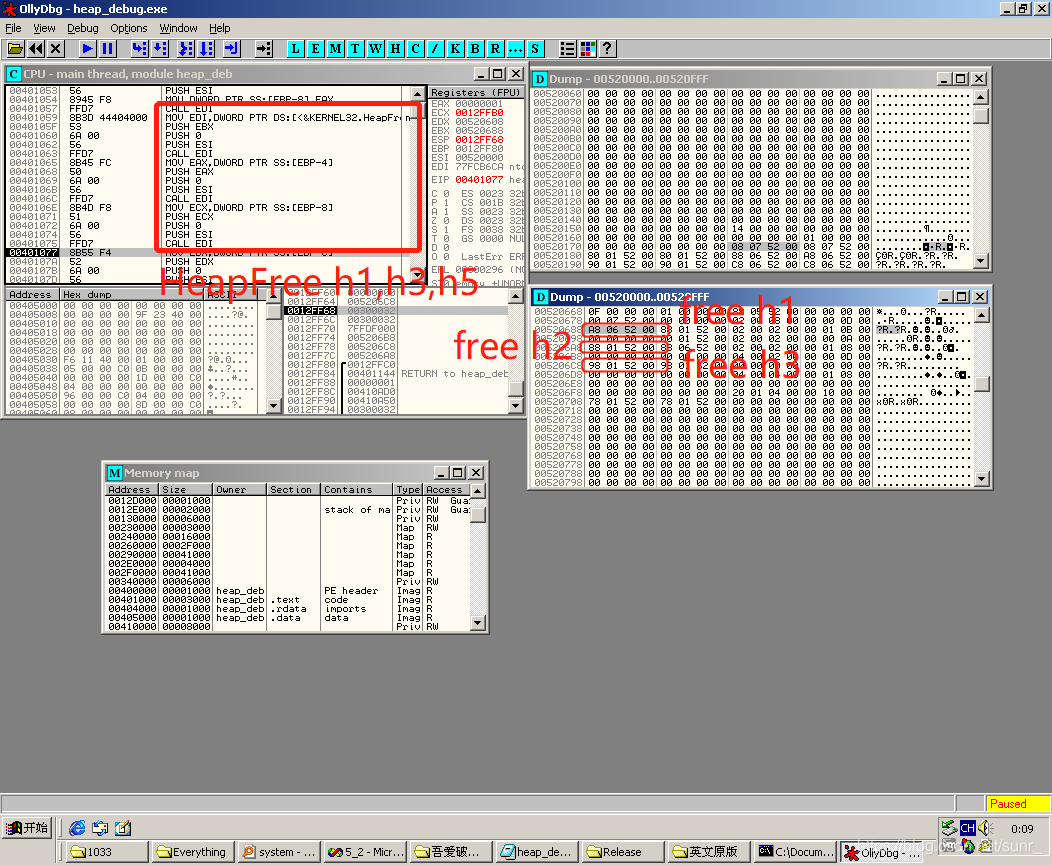Click scroll down arrow in Memory map
This screenshot has width=1052, height=865.
(x=477, y=623)
